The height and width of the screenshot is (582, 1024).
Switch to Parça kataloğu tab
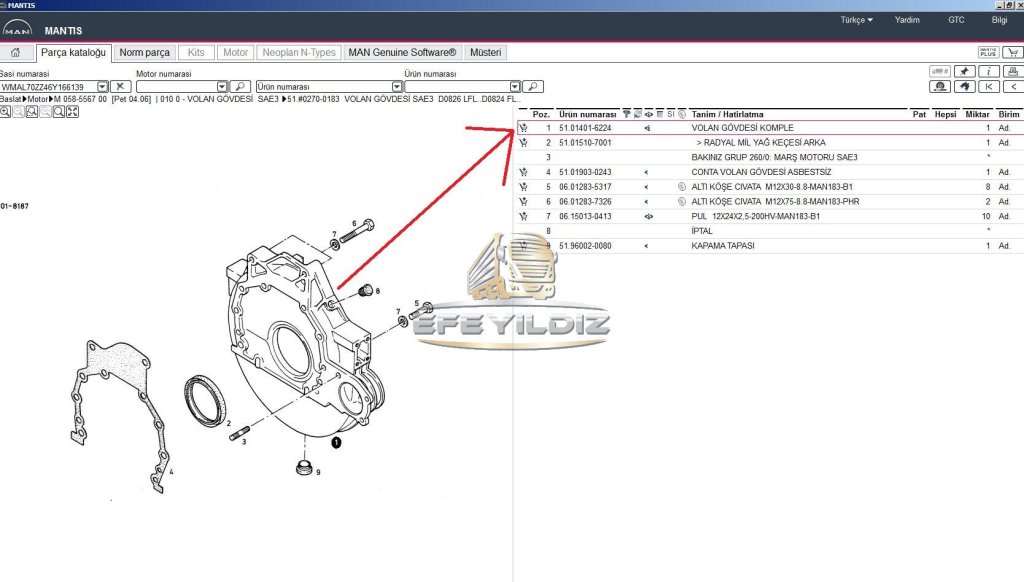[73, 52]
